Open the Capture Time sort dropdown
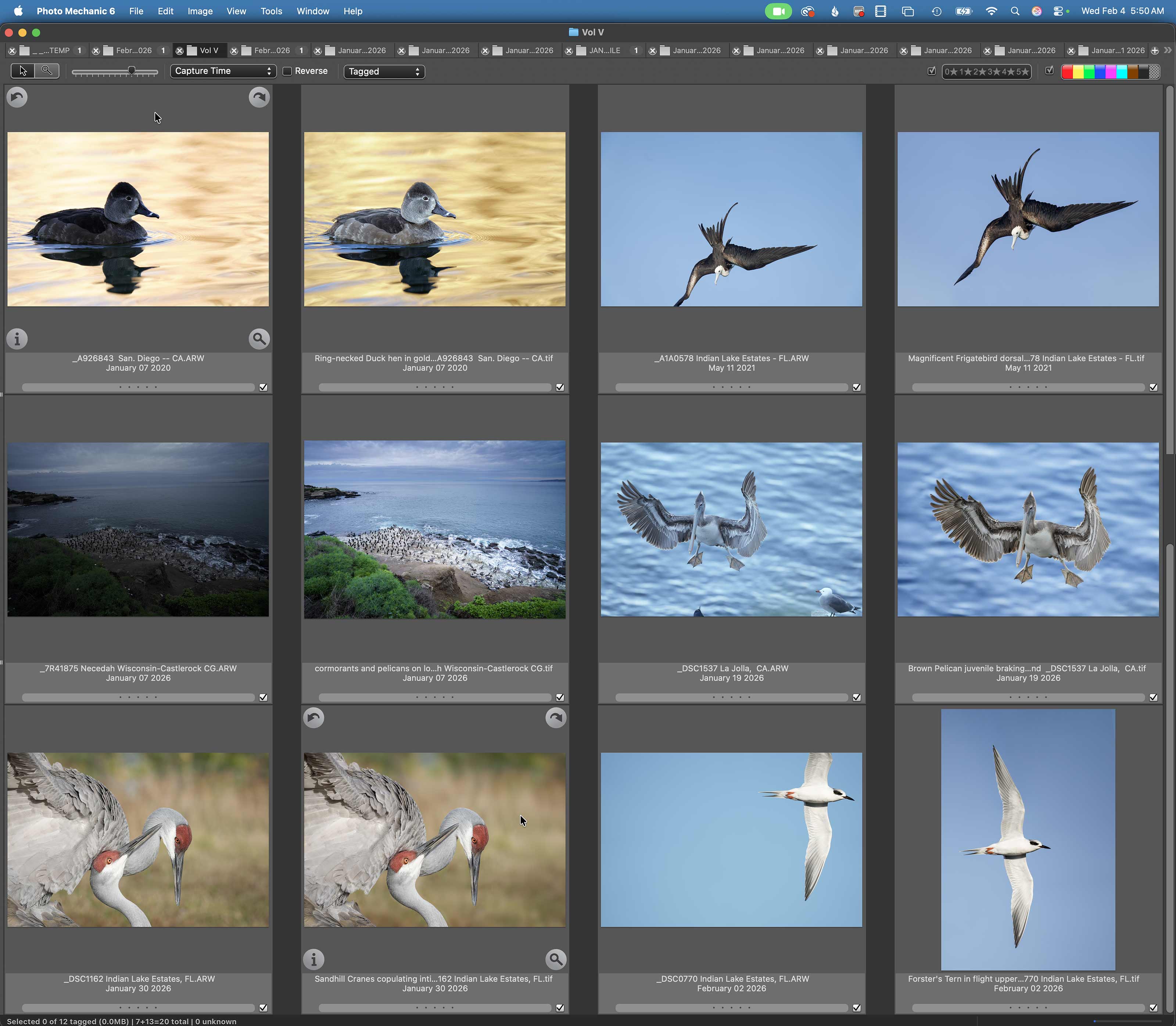Viewport: 1176px width, 1026px height. [223, 71]
